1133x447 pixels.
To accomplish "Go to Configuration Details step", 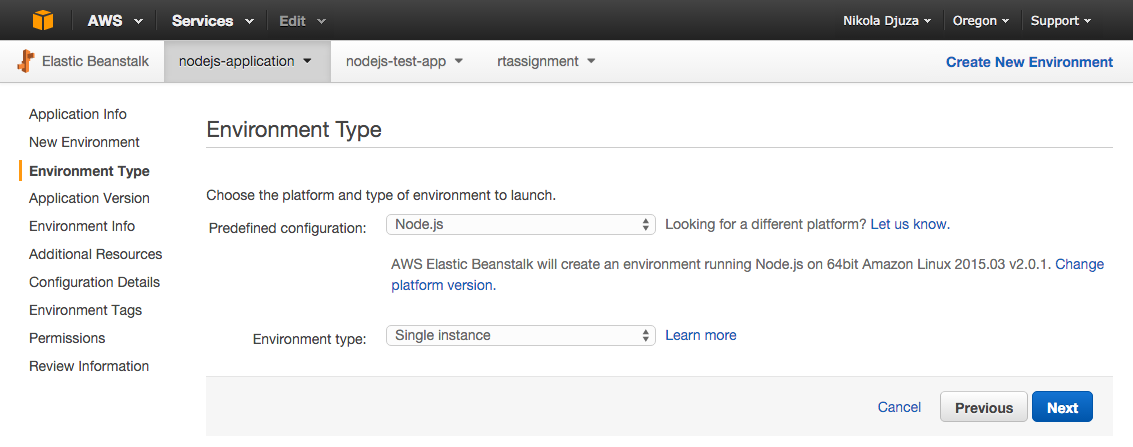I will pos(94,282).
